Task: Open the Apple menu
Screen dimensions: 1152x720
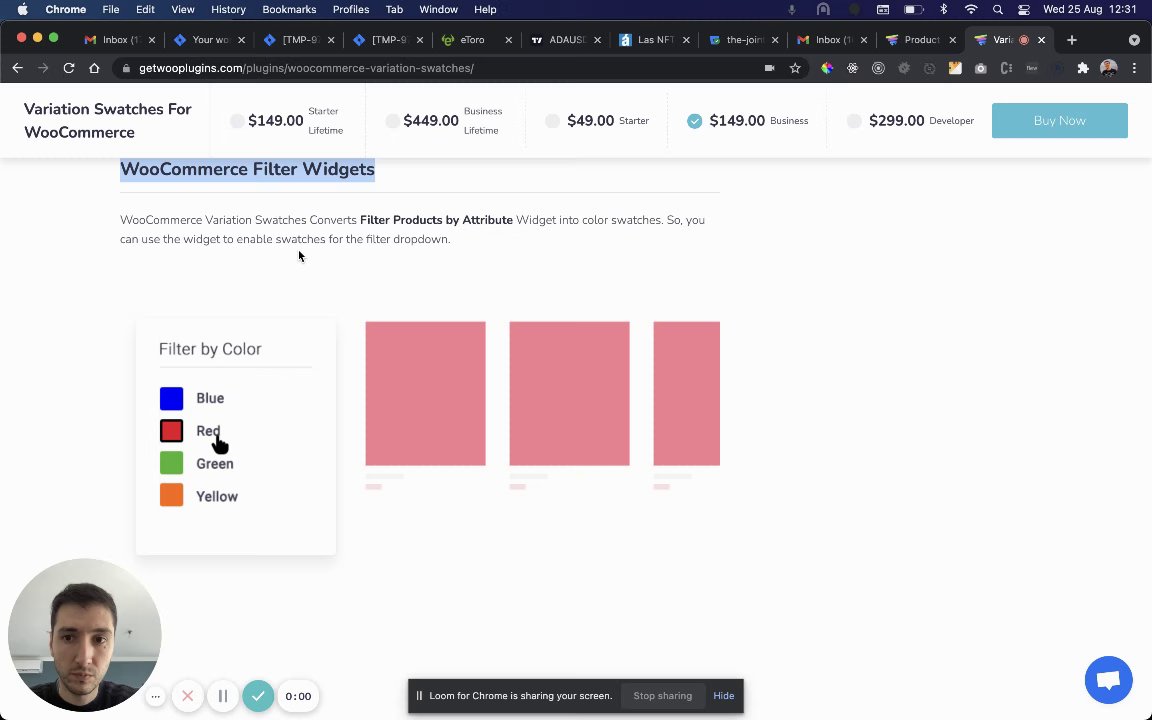Action: point(22,10)
